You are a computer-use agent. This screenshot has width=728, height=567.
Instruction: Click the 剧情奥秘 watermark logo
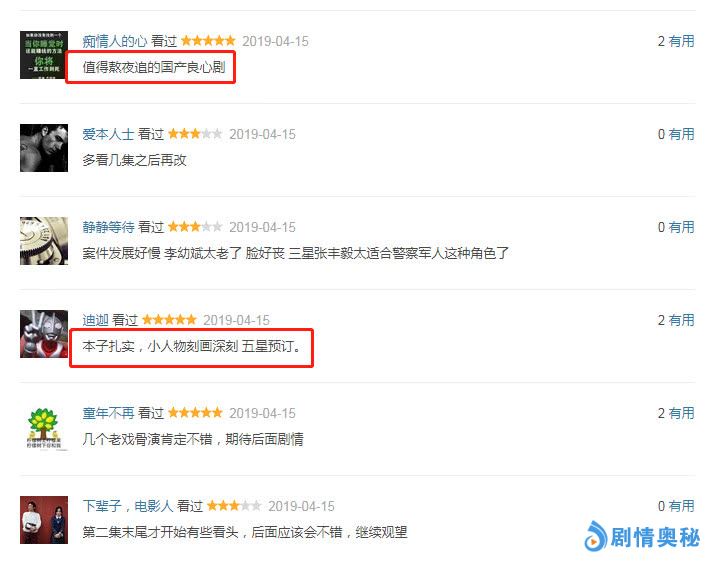pos(642,537)
